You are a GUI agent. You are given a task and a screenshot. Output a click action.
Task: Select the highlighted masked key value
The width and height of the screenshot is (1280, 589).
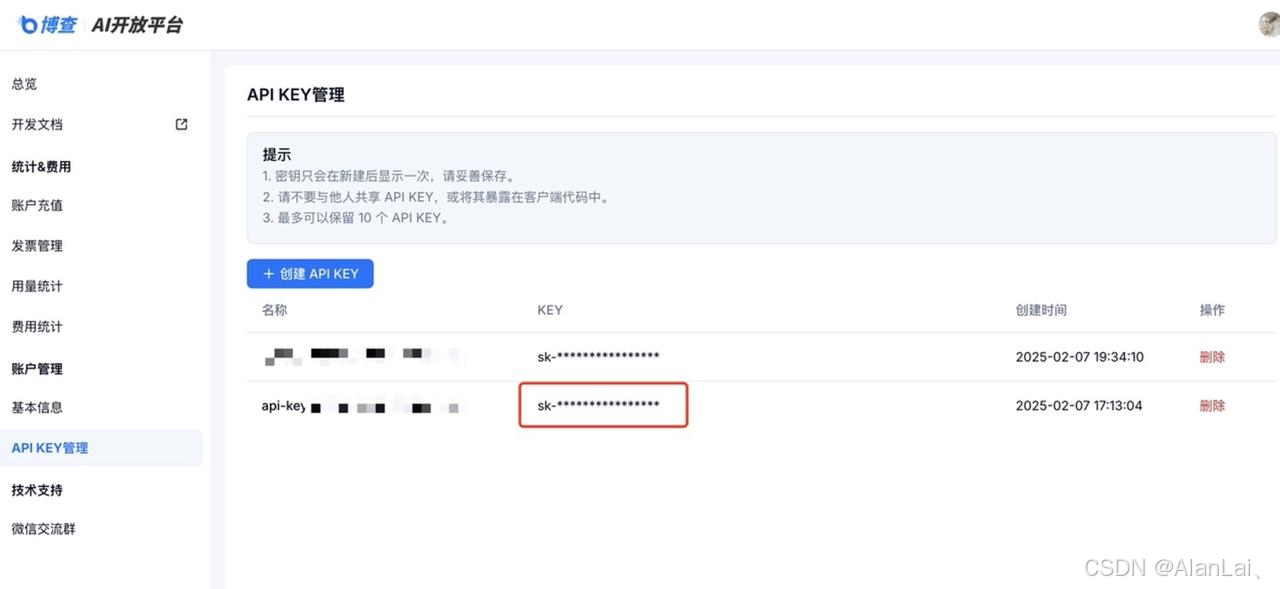603,405
